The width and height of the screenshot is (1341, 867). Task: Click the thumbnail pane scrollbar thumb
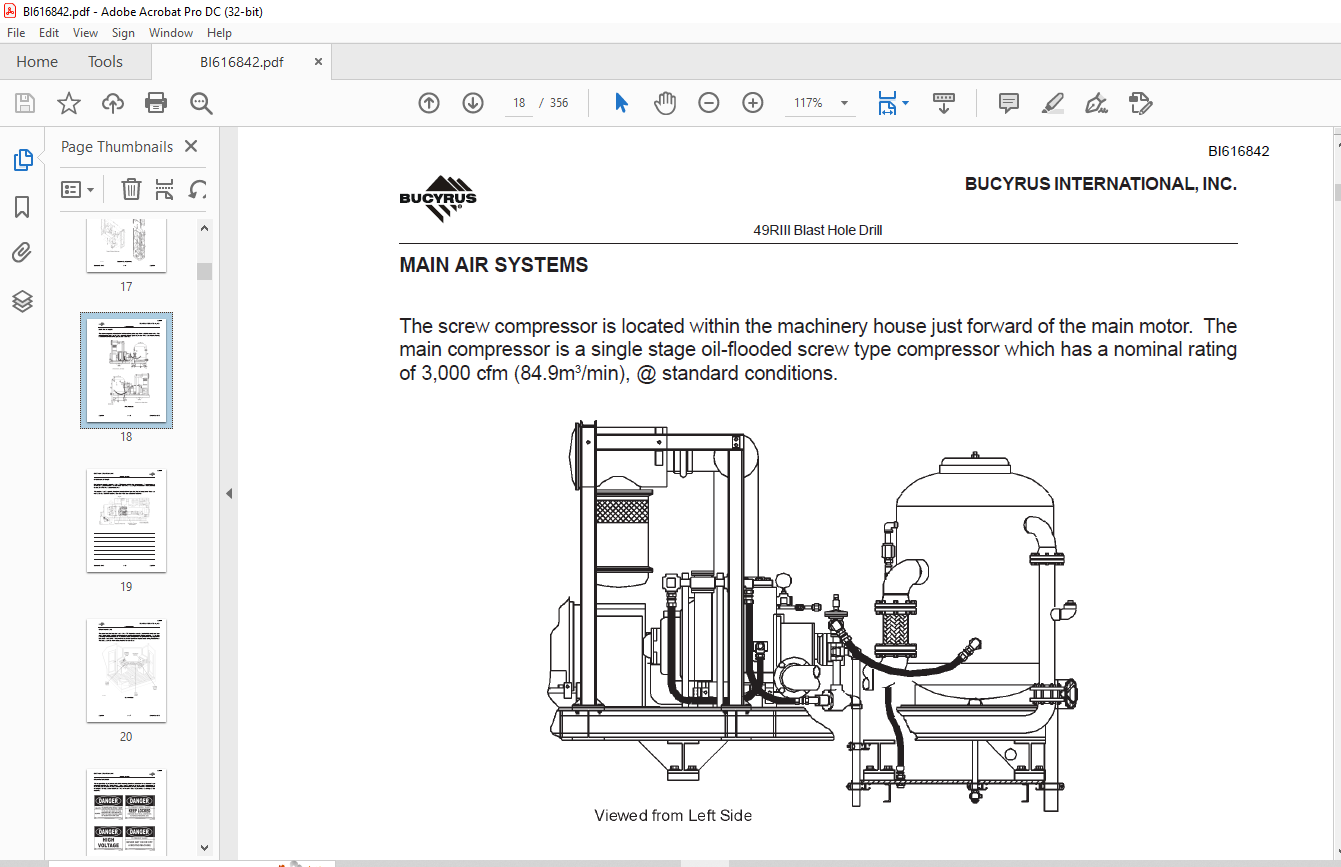(204, 271)
